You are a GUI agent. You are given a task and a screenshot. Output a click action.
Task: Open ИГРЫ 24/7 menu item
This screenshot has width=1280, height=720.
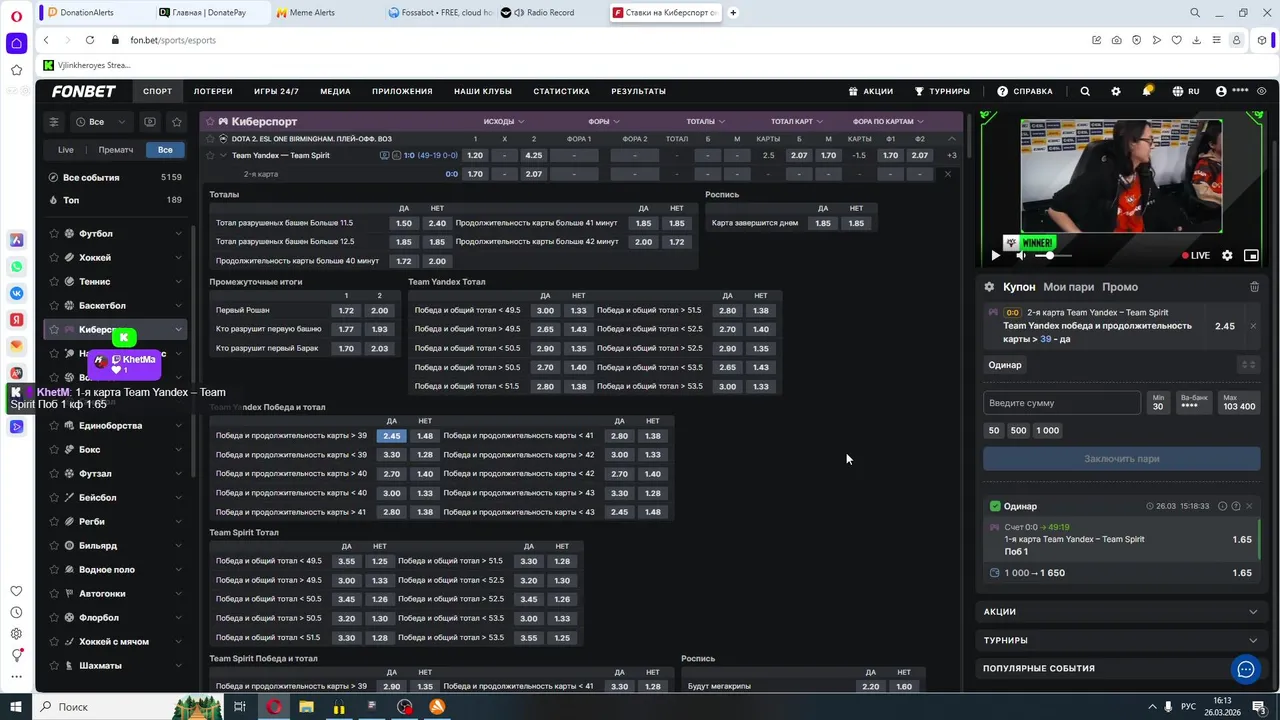tap(276, 91)
